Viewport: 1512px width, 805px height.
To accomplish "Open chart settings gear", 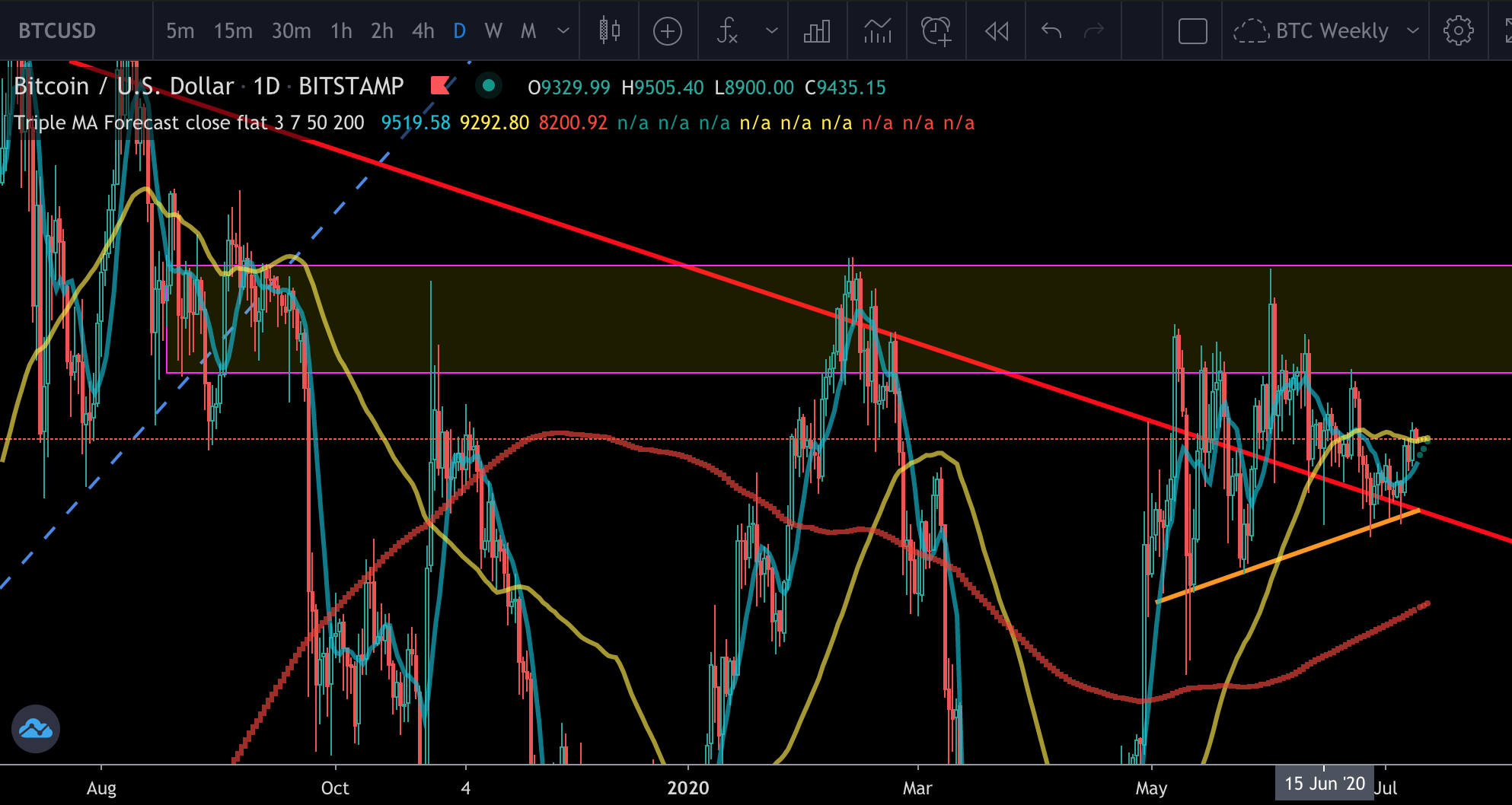I will click(1458, 31).
